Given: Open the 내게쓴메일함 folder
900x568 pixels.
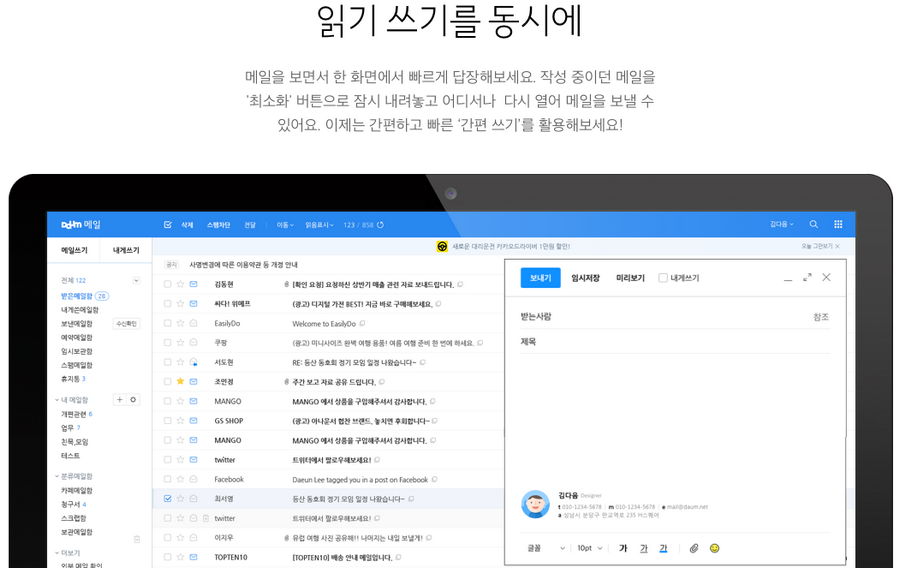Looking at the screenshot, I should pyautogui.click(x=80, y=310).
